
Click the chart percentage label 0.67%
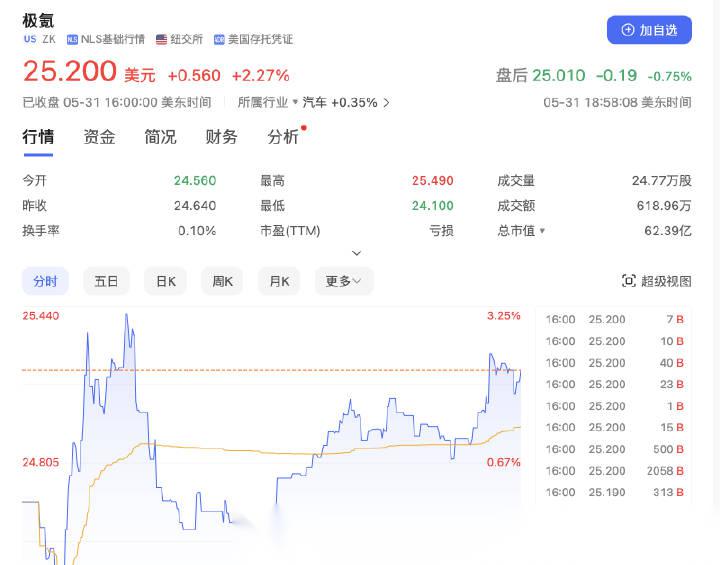tap(504, 462)
